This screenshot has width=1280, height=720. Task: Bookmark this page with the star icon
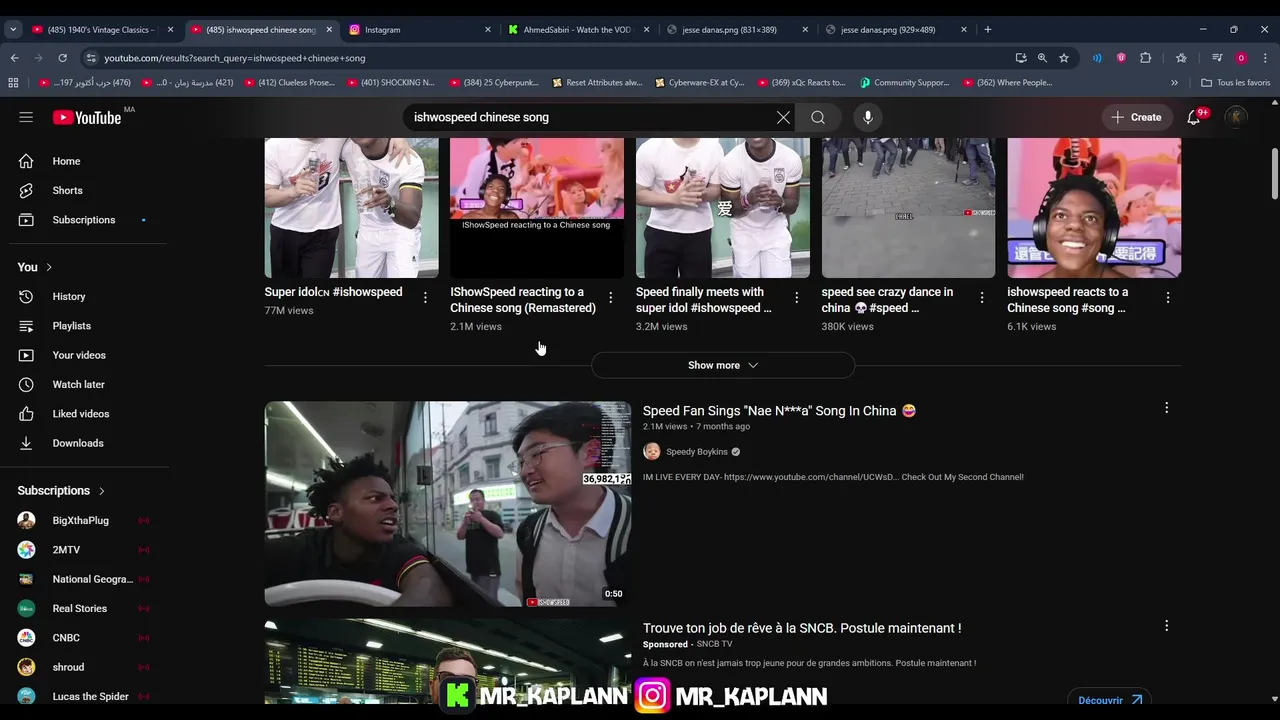pyautogui.click(x=1064, y=58)
